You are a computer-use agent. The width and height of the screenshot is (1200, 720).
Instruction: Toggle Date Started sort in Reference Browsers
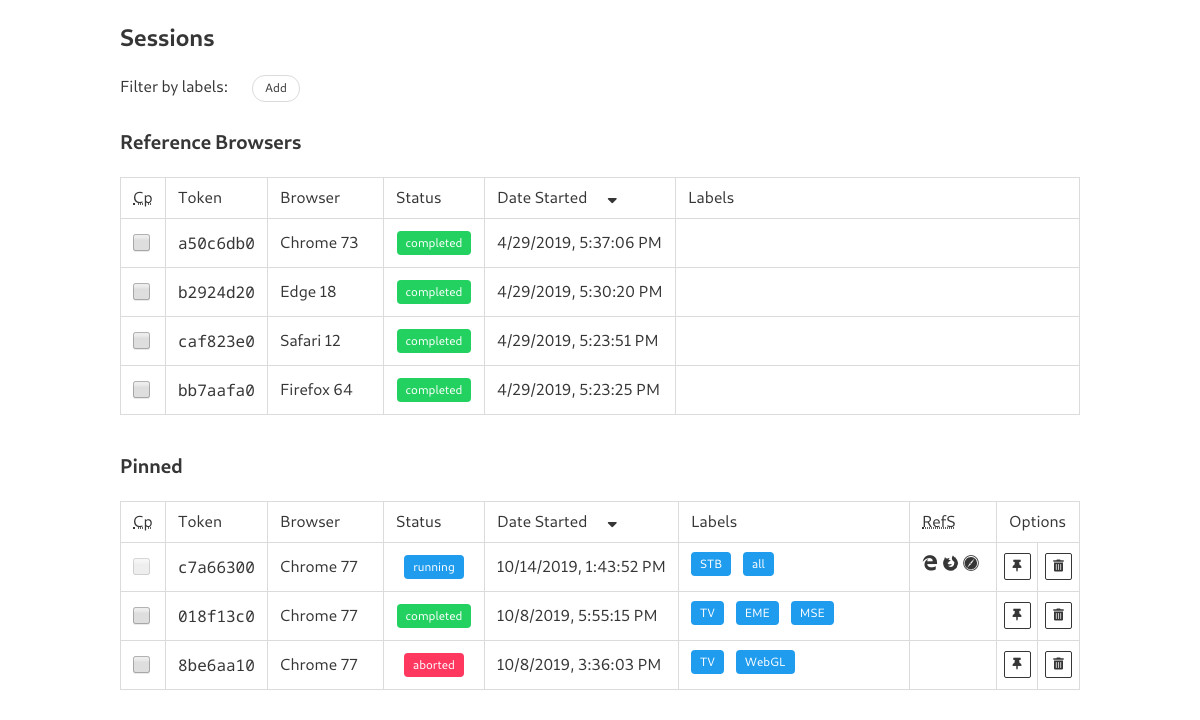pos(612,199)
